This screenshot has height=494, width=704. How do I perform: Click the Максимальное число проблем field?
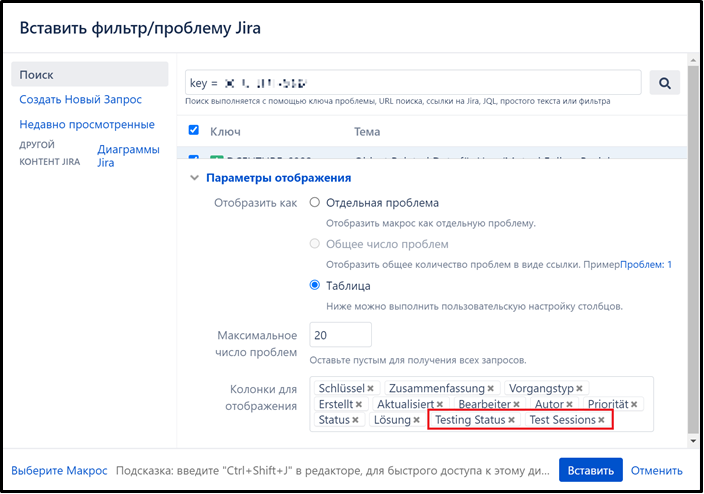(340, 335)
